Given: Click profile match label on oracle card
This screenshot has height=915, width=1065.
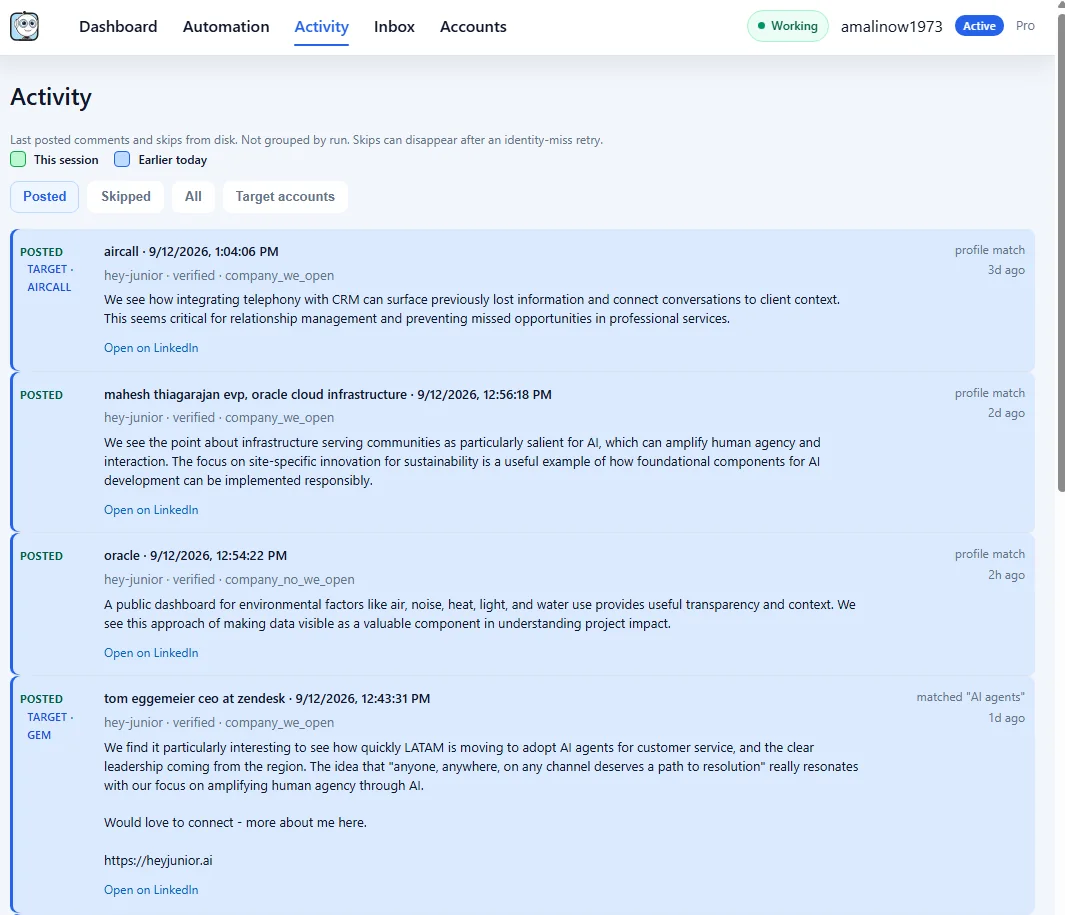Looking at the screenshot, I should 990,554.
